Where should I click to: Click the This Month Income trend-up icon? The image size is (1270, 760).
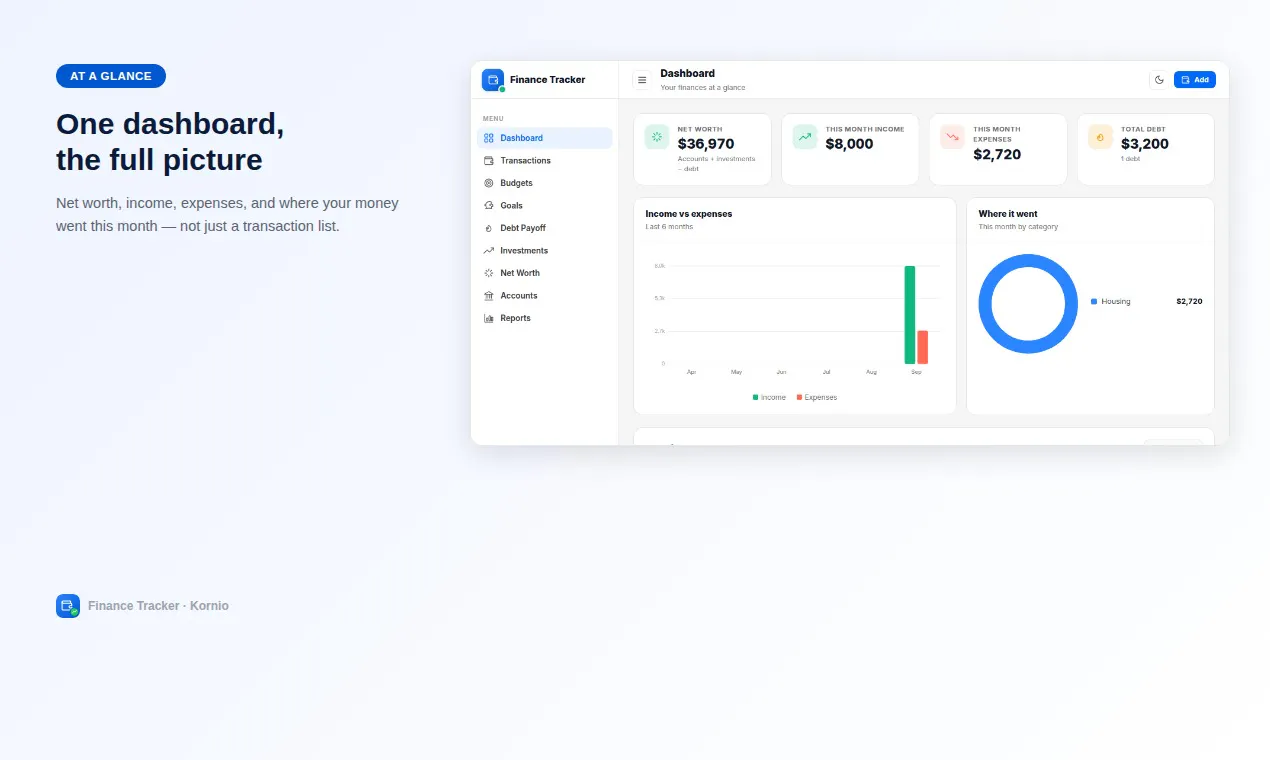805,137
